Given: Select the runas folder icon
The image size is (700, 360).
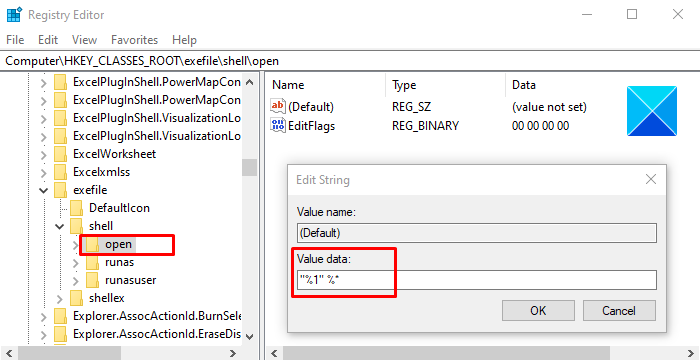Looking at the screenshot, I should tap(92, 262).
